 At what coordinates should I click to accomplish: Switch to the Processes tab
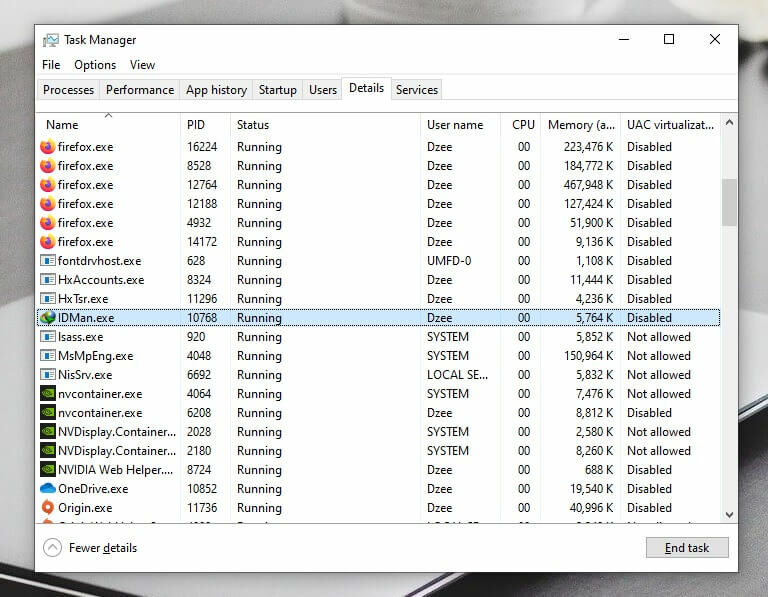[x=69, y=90]
